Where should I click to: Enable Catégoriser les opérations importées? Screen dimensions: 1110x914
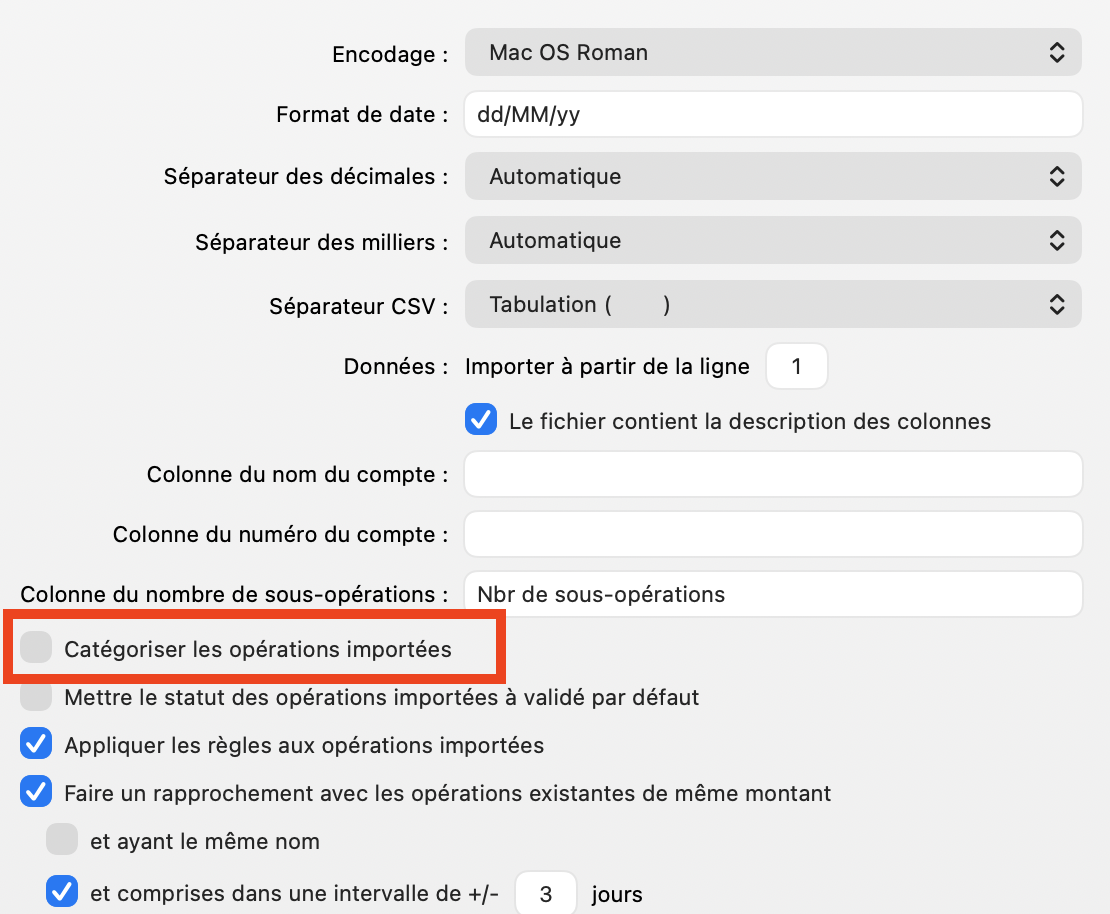(36, 647)
